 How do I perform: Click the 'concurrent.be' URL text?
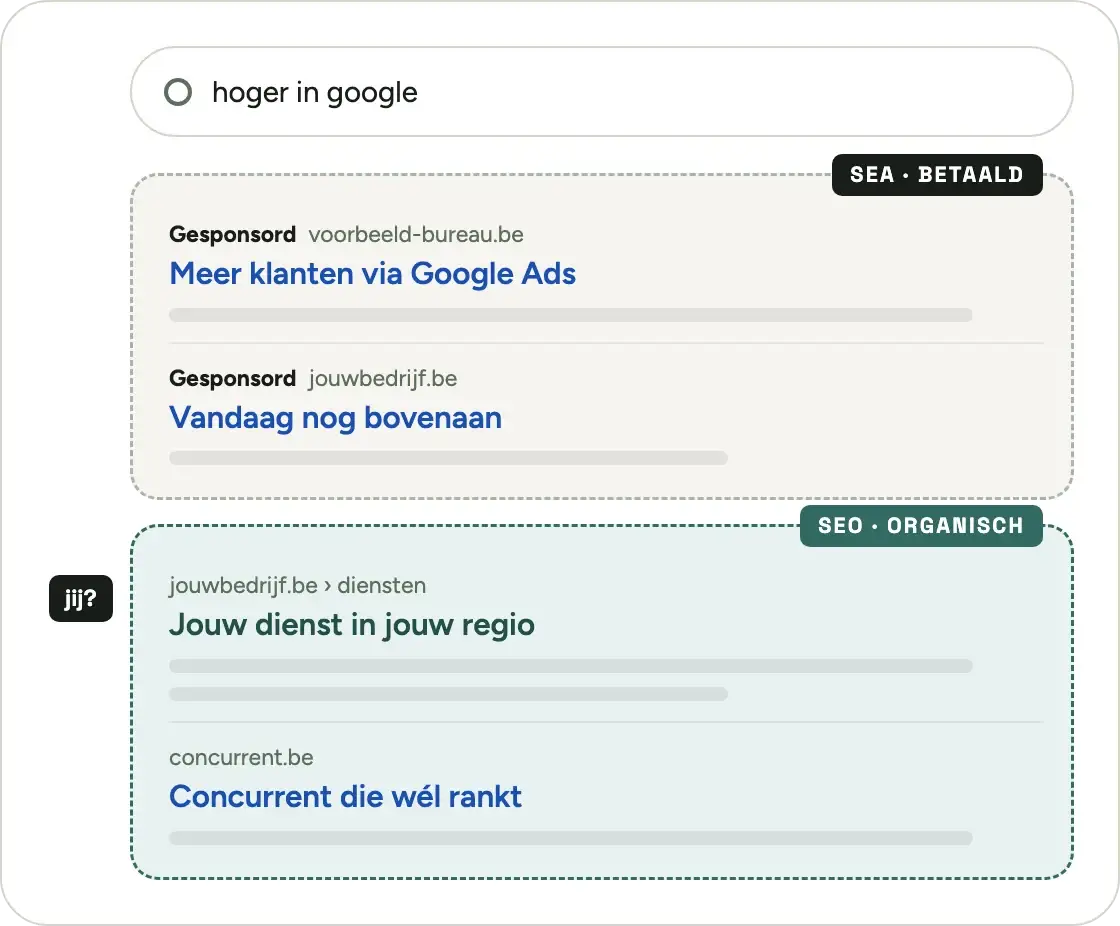click(241, 757)
